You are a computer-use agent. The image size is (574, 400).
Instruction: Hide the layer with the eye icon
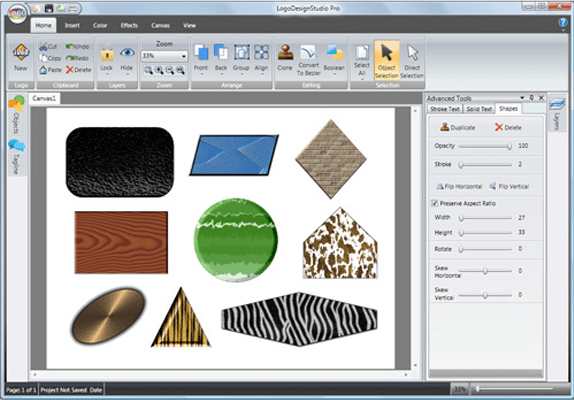[x=127, y=57]
